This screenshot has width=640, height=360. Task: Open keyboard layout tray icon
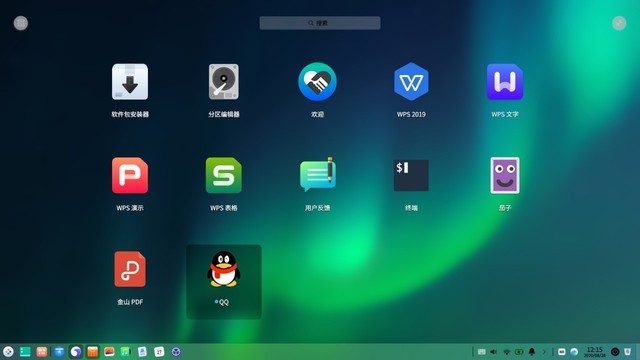pos(482,352)
